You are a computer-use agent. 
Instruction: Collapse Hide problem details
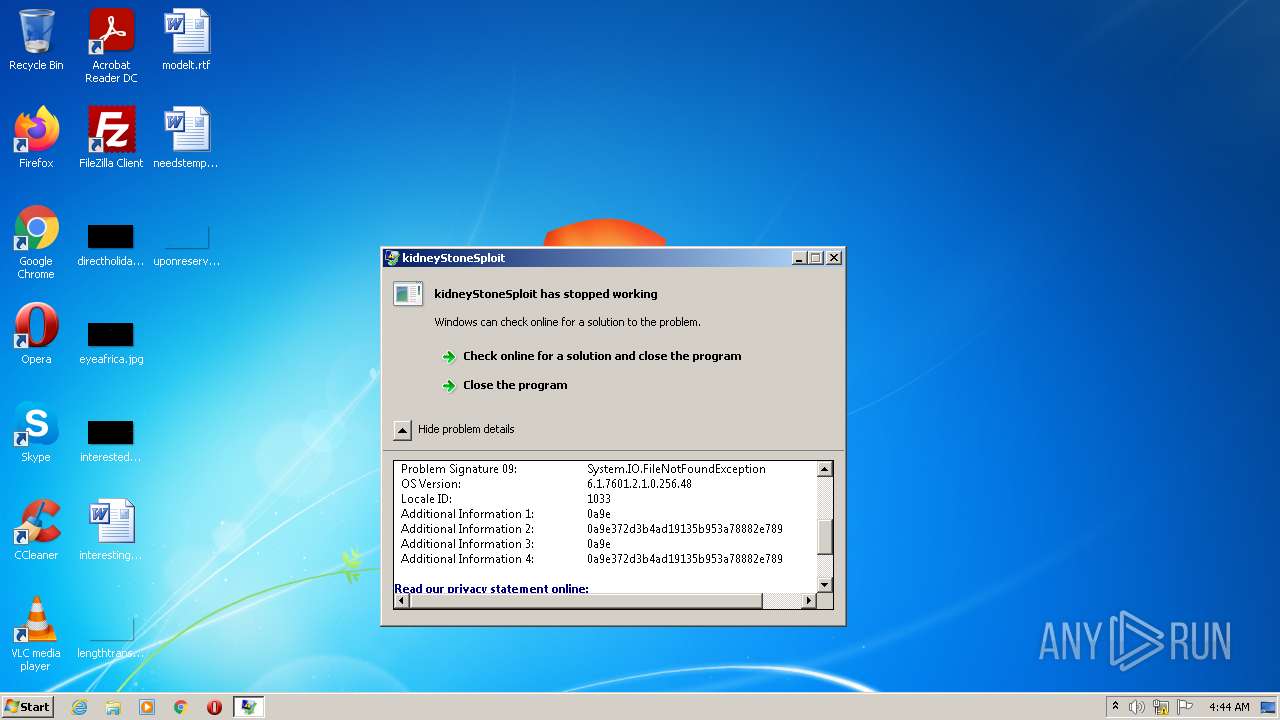[455, 429]
